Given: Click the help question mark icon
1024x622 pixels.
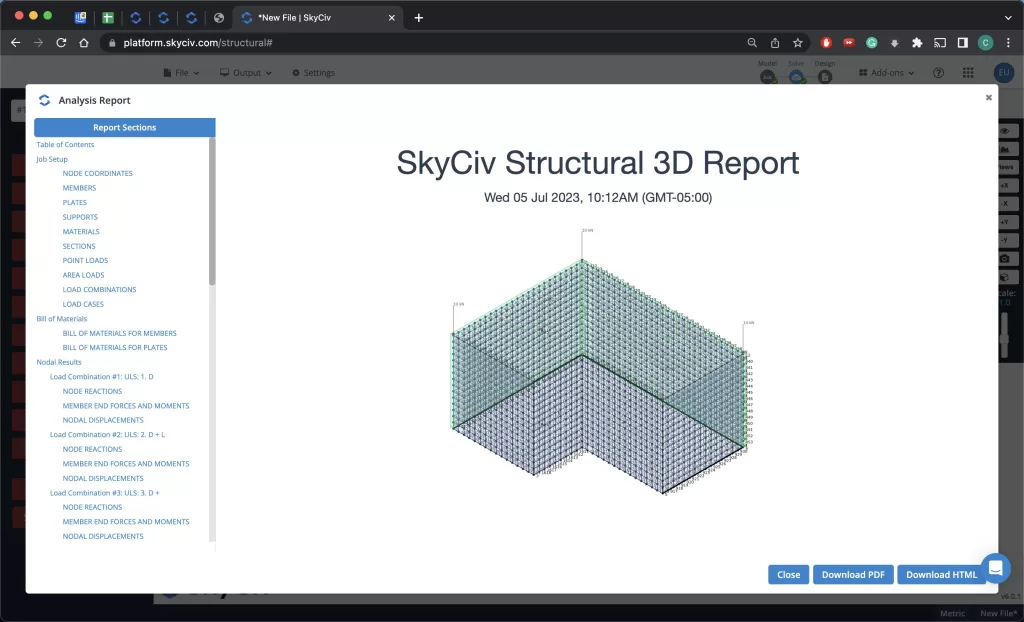Looking at the screenshot, I should pyautogui.click(x=938, y=73).
